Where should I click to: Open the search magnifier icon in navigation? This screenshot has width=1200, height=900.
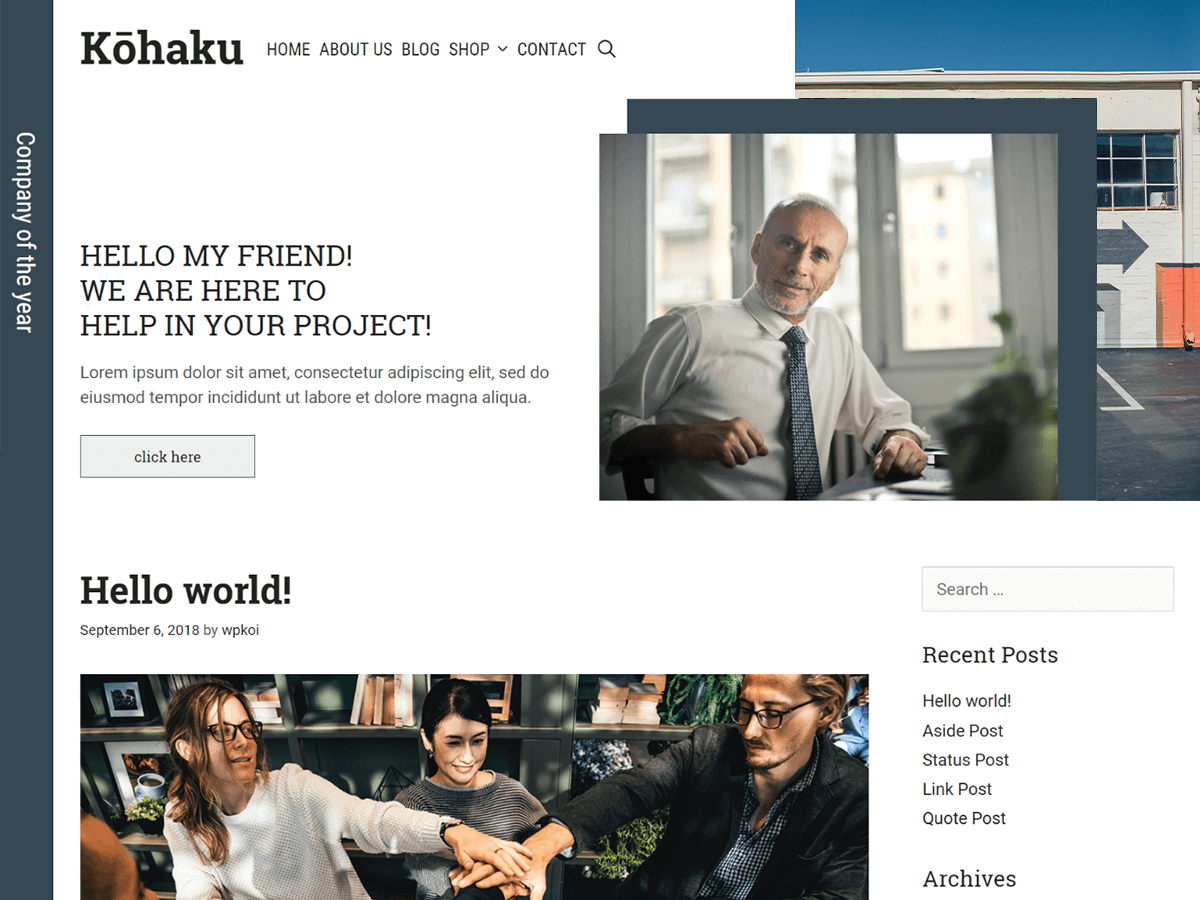tap(606, 49)
